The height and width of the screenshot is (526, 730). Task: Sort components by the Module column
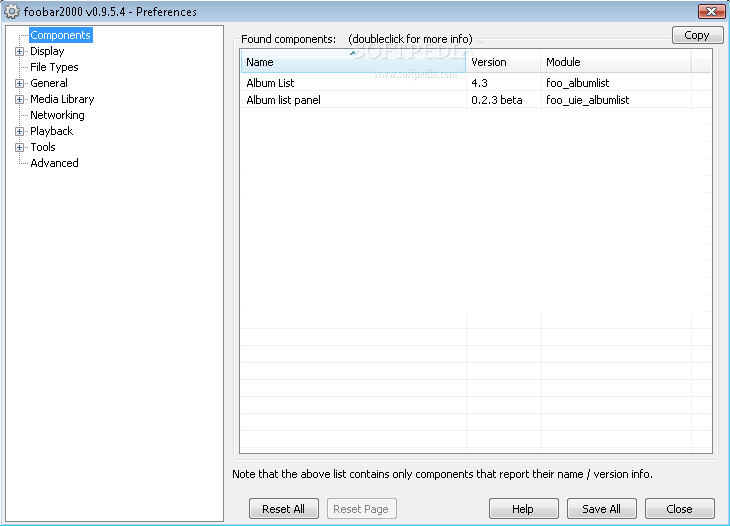click(616, 62)
